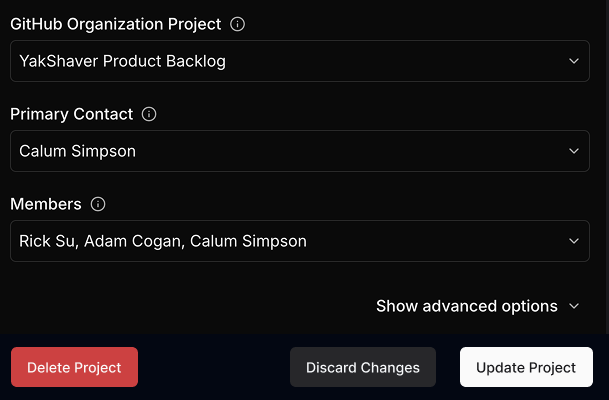Click info icon beside GitHub Organization Project
Screen dimensions: 609x400
point(237,24)
